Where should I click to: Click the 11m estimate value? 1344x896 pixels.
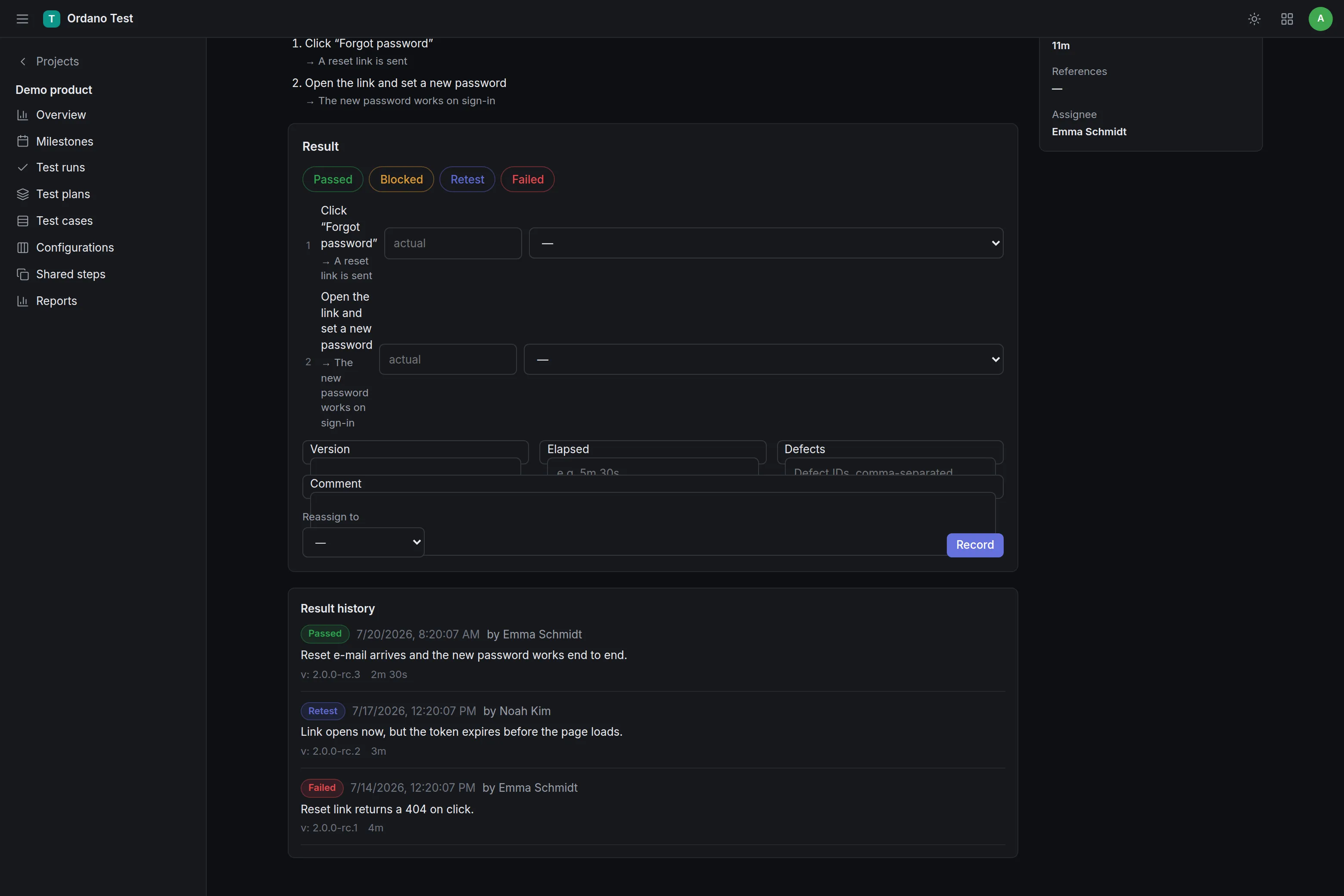pos(1061,46)
